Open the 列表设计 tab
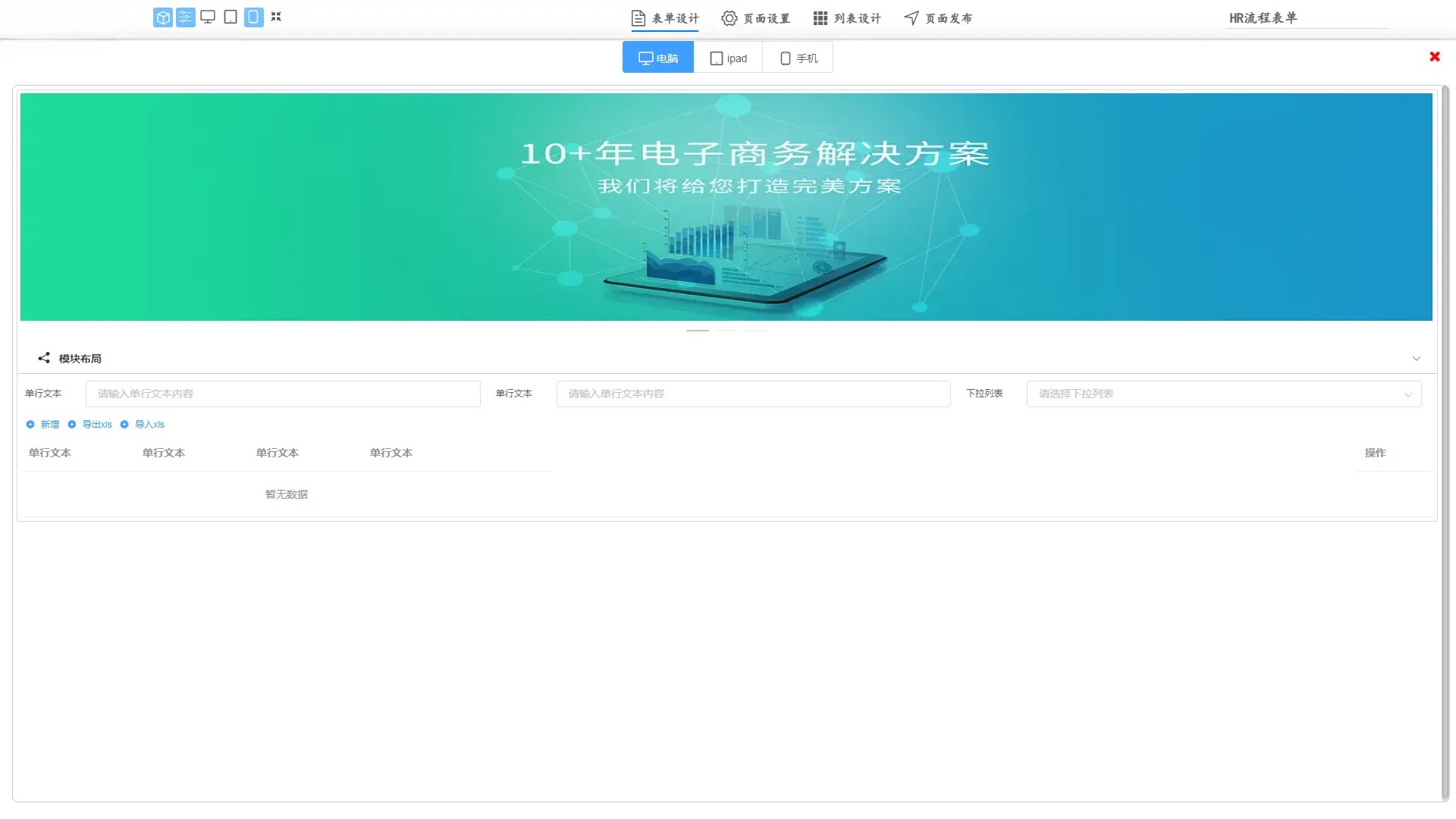The width and height of the screenshot is (1456, 819). click(847, 18)
